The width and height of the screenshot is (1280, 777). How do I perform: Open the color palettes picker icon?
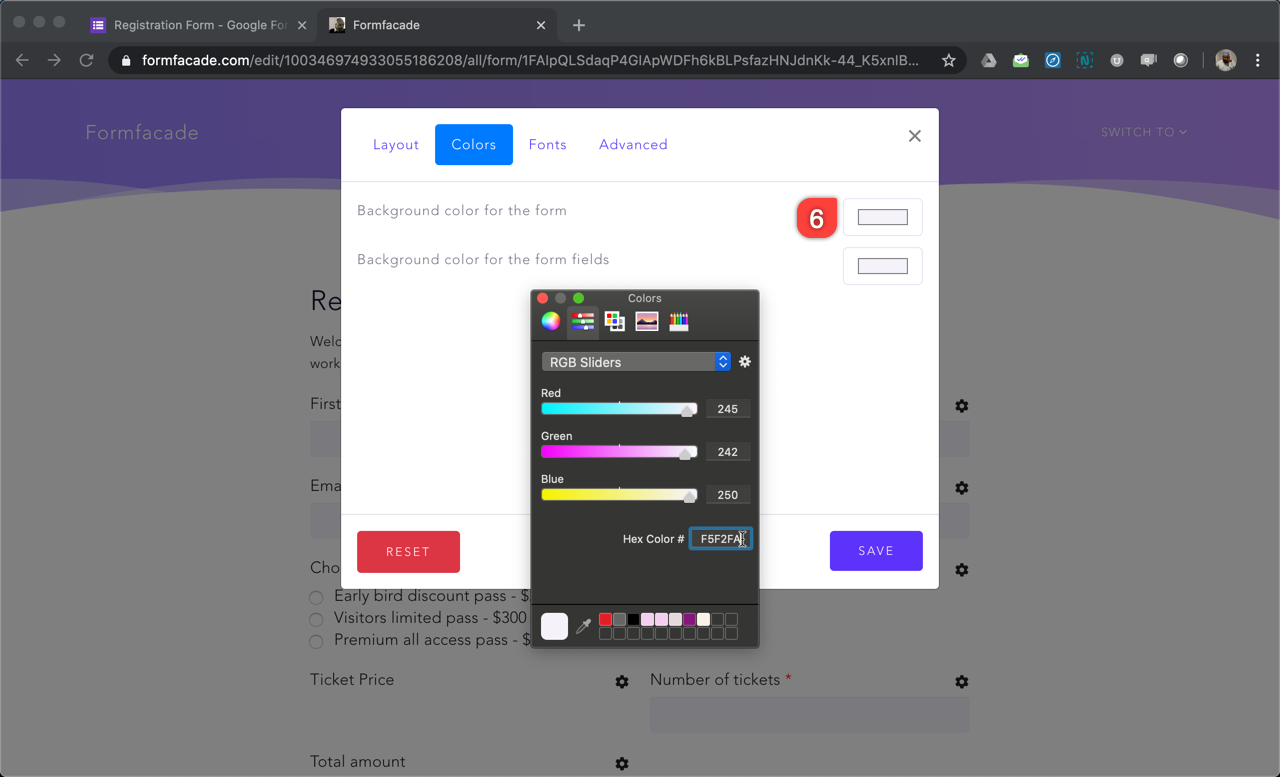(x=615, y=321)
